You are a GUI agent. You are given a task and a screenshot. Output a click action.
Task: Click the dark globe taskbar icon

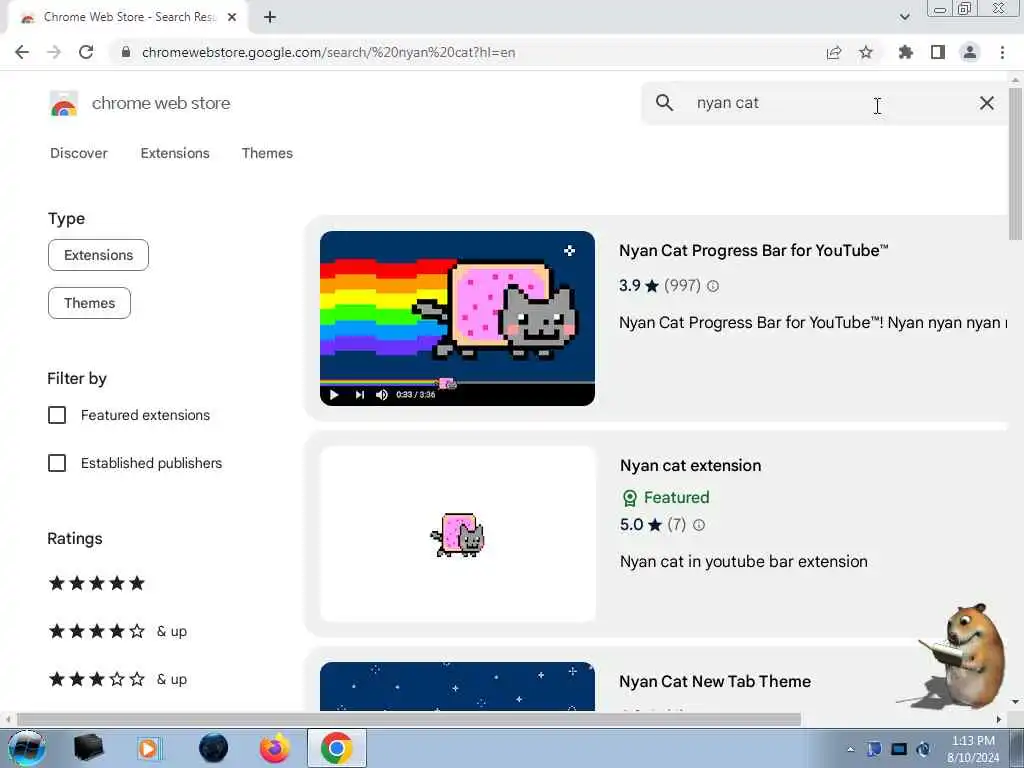click(214, 748)
